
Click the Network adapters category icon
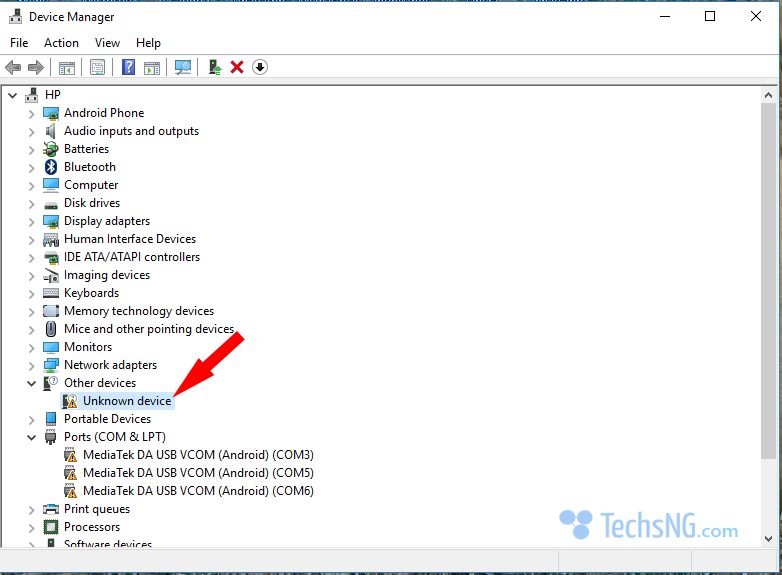click(51, 365)
